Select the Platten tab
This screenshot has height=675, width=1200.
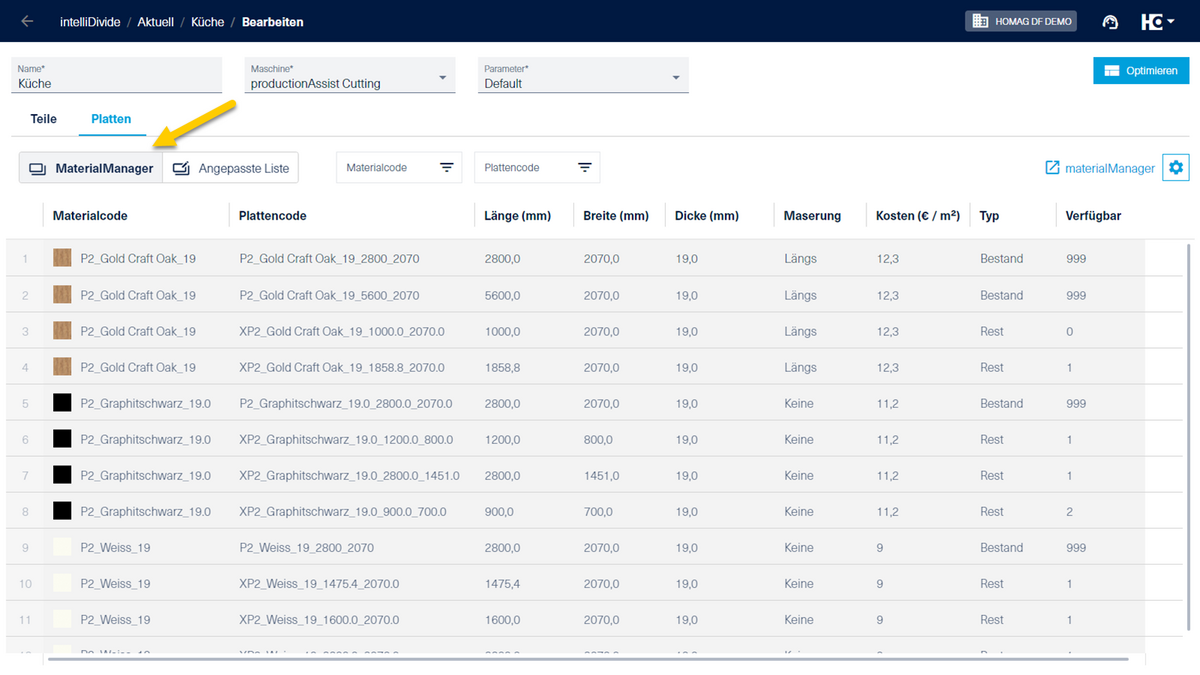pos(111,118)
